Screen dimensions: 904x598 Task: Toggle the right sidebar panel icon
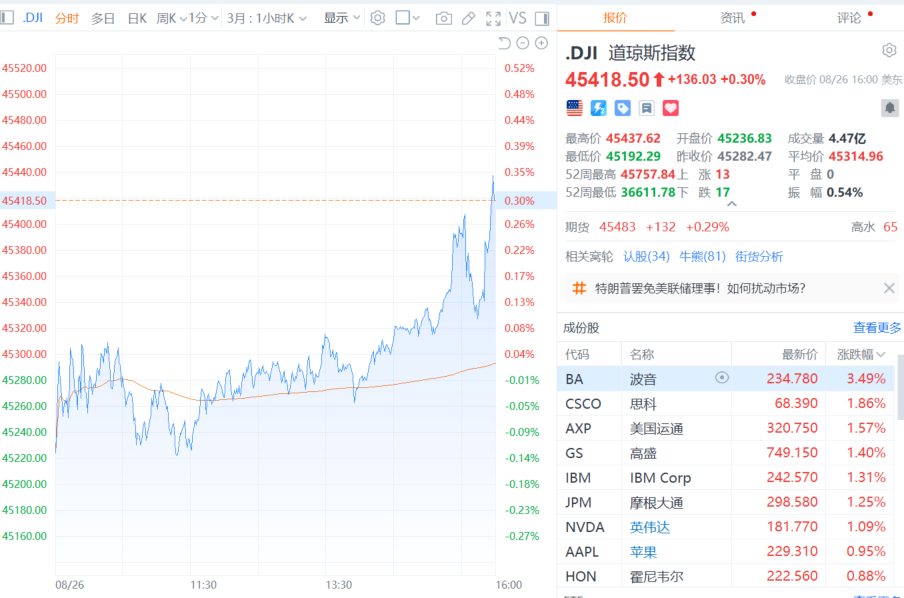pos(542,18)
